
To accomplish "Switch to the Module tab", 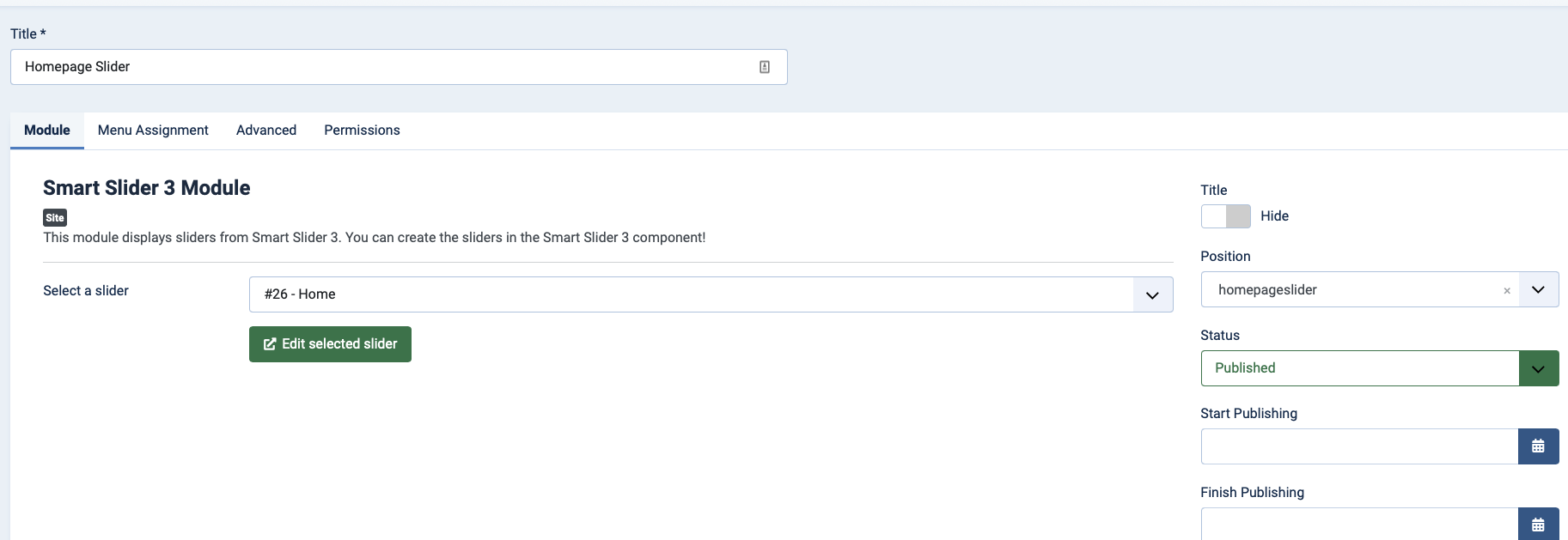I will click(47, 130).
